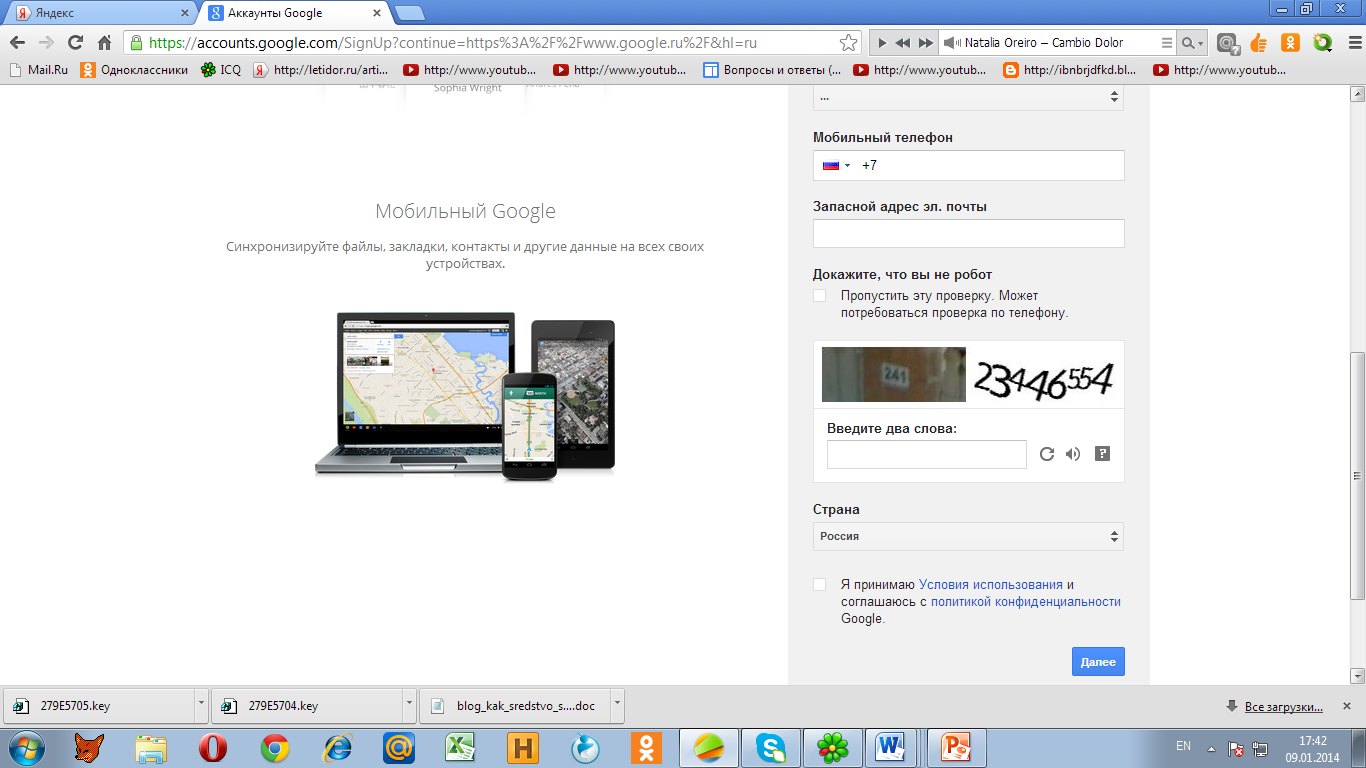Viewport: 1366px width, 768px height.
Task: Open Skype from the taskbar
Action: 771,747
